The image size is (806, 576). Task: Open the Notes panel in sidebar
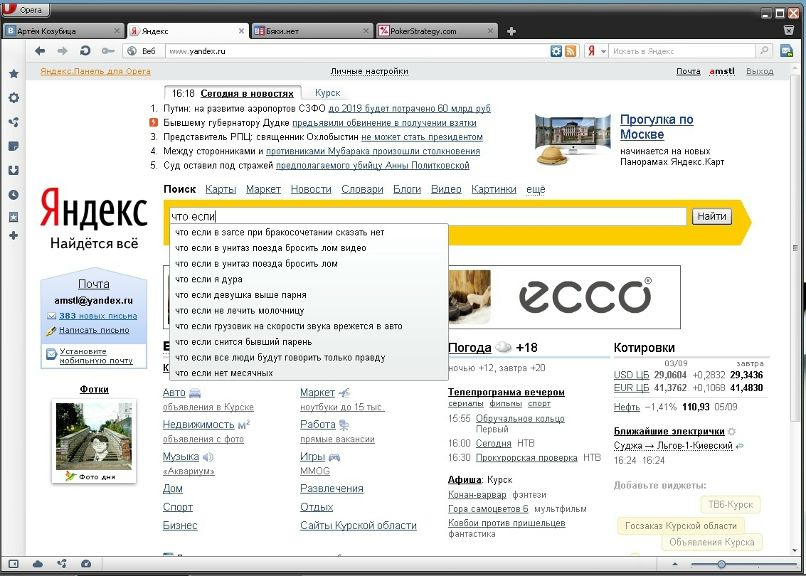click(x=13, y=146)
